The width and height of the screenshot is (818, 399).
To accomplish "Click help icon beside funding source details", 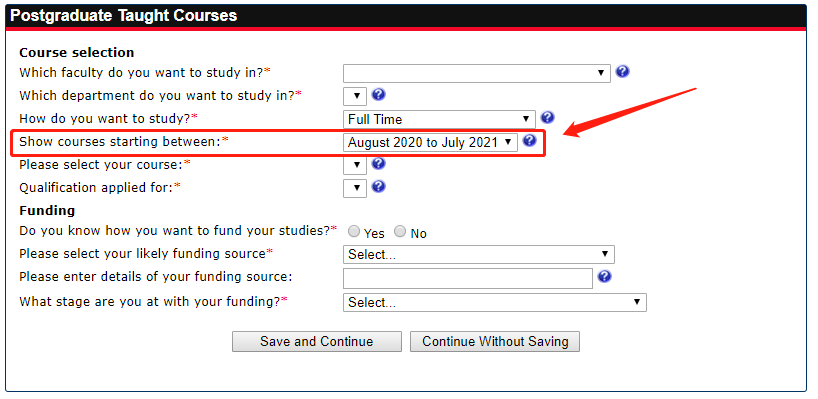I will click(604, 276).
